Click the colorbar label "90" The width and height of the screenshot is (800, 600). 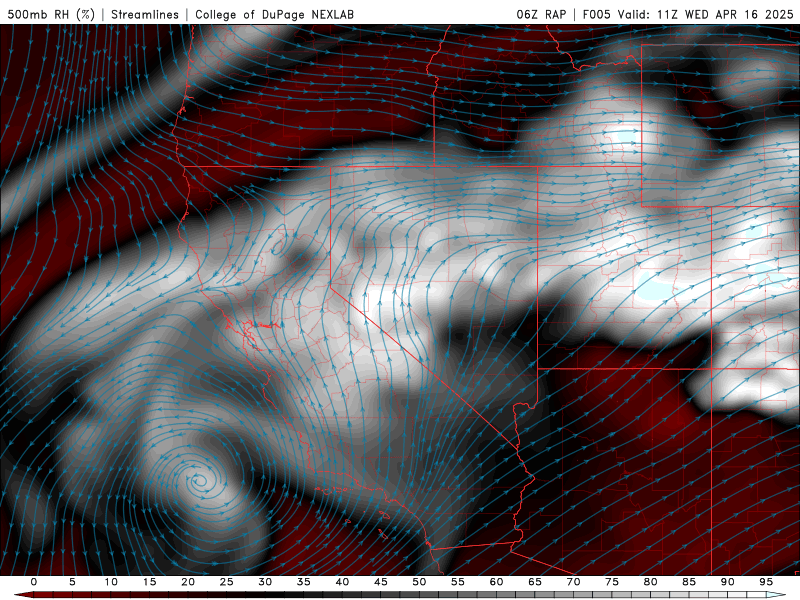[727, 582]
